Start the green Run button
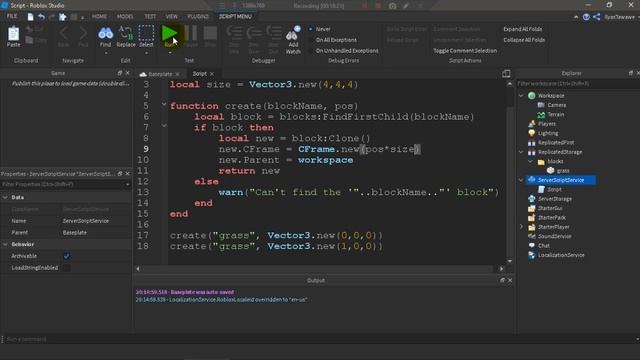 click(x=169, y=33)
